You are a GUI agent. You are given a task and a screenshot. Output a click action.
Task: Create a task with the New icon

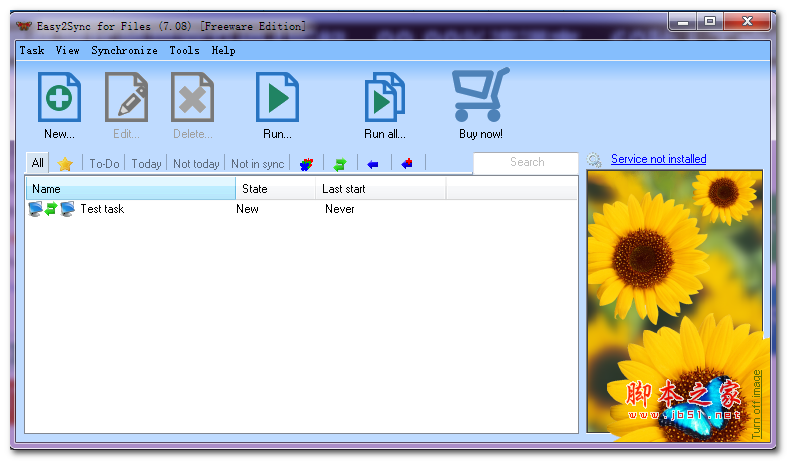click(x=59, y=97)
